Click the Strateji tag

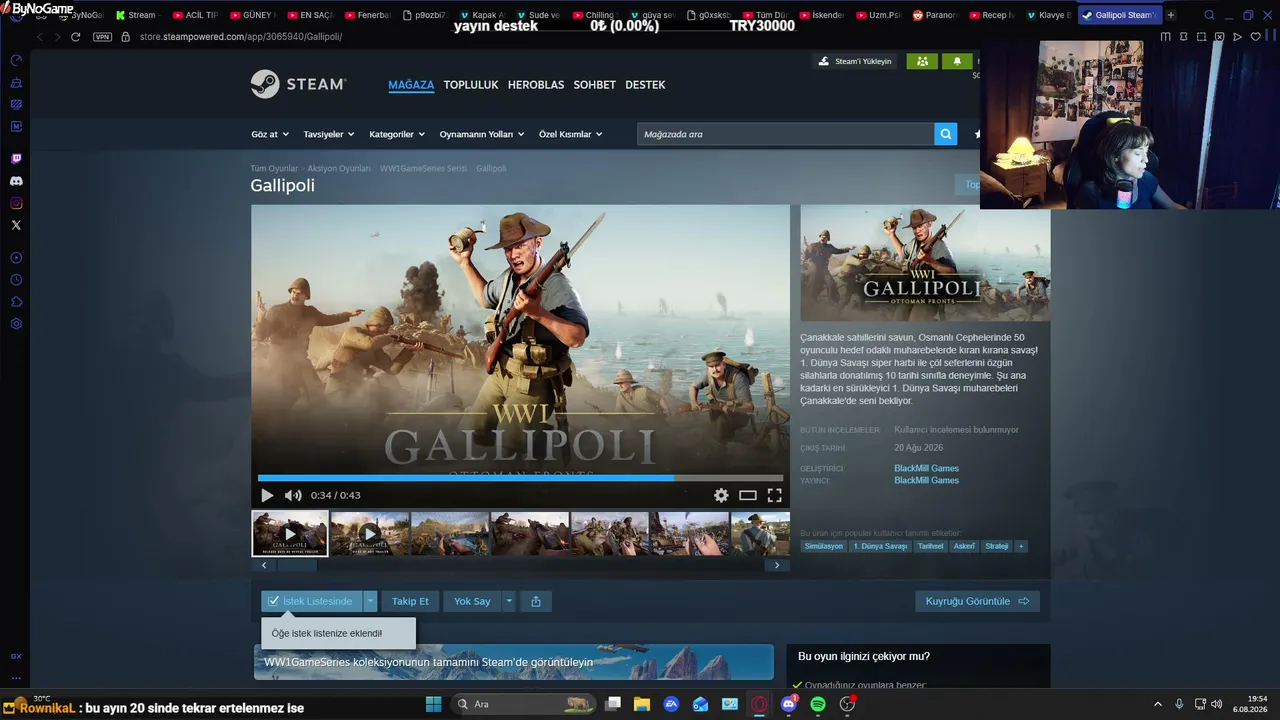point(997,546)
